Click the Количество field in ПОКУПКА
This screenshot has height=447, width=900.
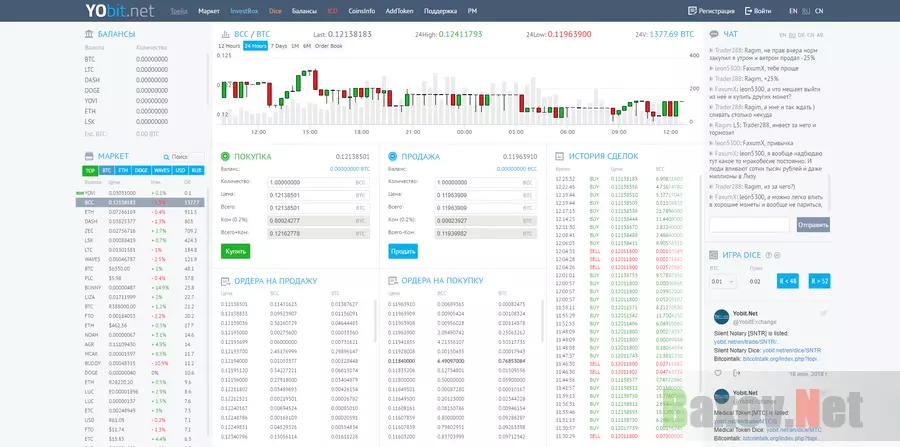[x=319, y=182]
